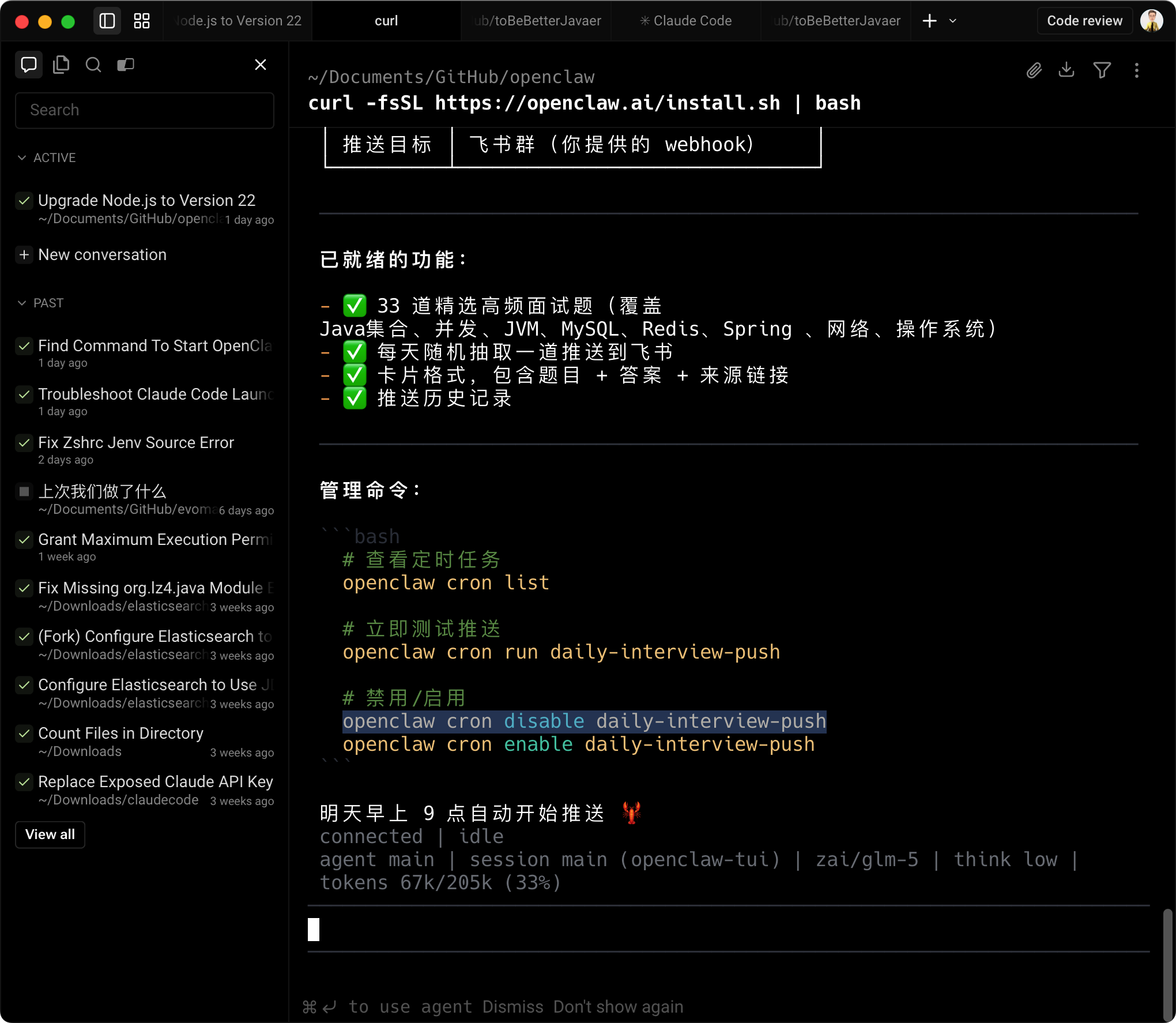The height and width of the screenshot is (1023, 1176).
Task: Collapse the ACTIVE section chevron
Action: (22, 157)
